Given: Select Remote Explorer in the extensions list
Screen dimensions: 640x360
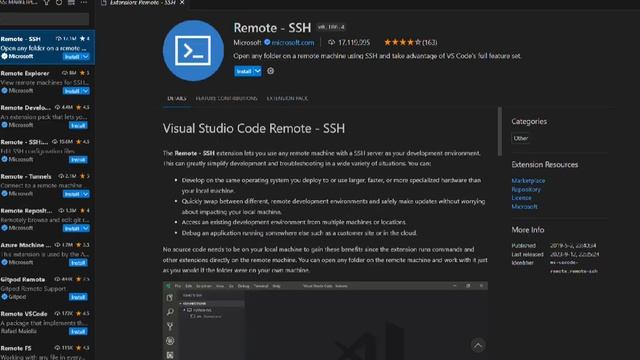Looking at the screenshot, I should click(x=47, y=82).
